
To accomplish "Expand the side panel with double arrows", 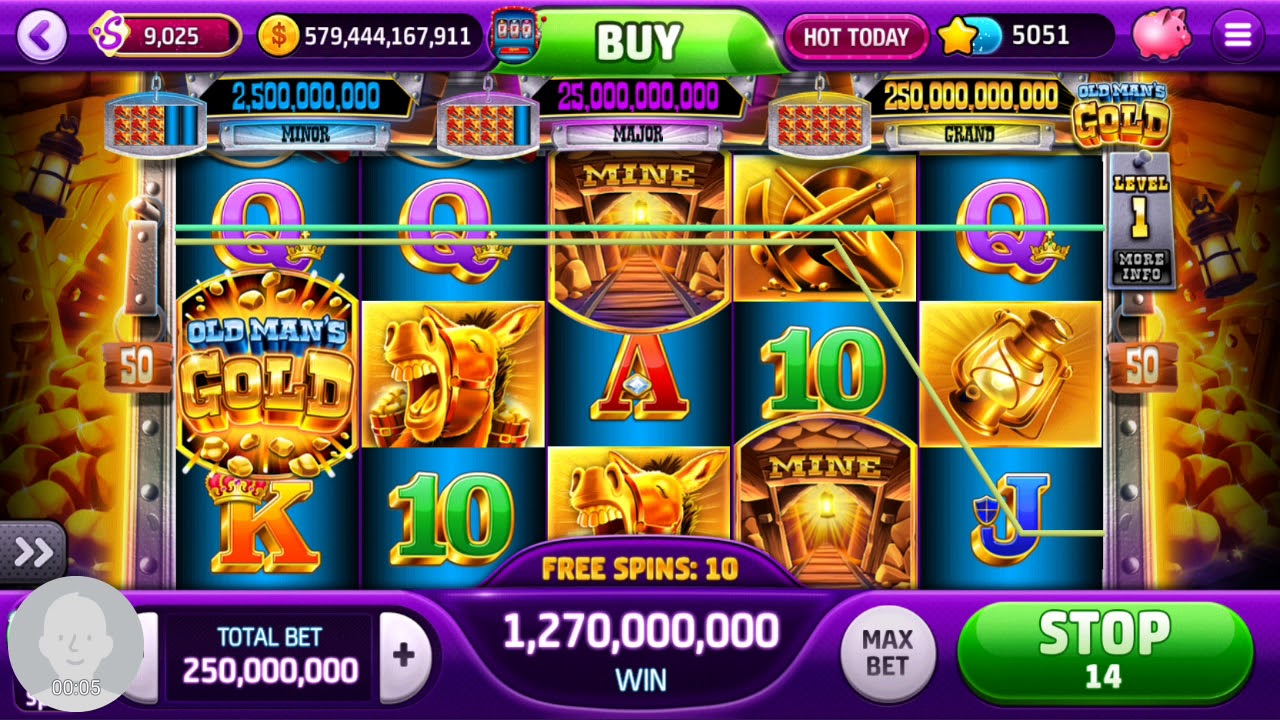I will point(32,552).
